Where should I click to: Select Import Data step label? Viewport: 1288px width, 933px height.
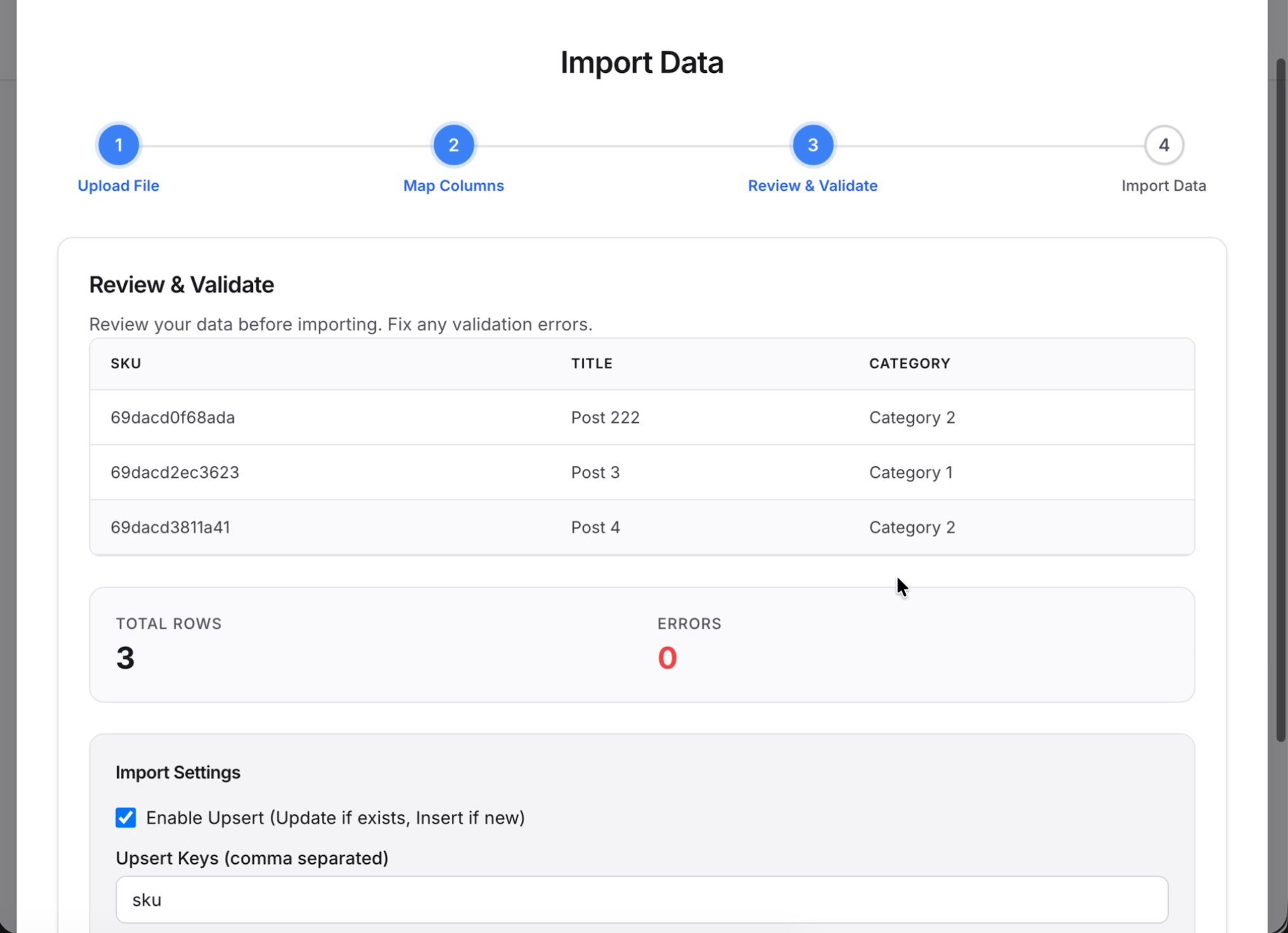1164,186
